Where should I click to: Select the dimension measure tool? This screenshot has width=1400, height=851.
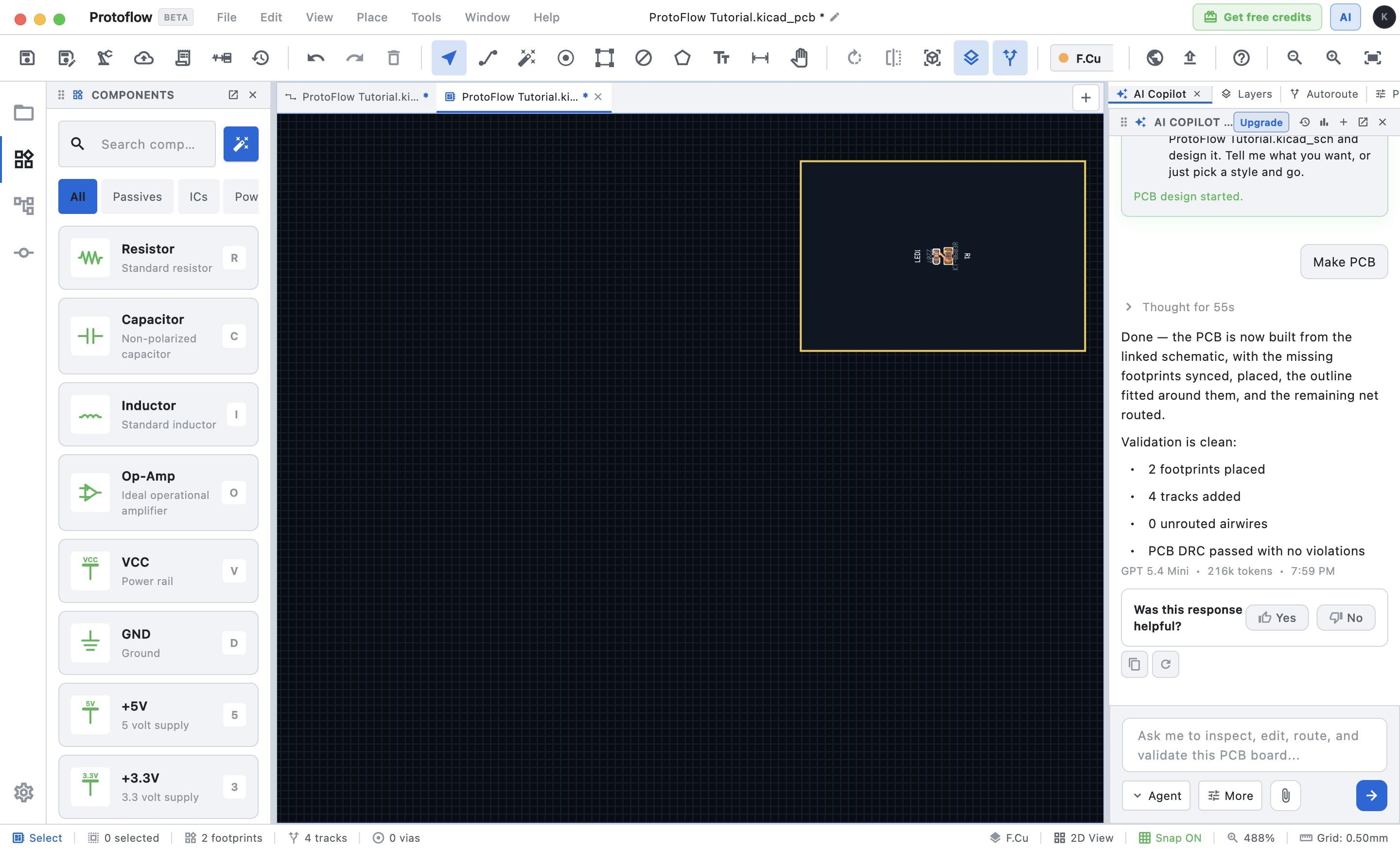[760, 57]
